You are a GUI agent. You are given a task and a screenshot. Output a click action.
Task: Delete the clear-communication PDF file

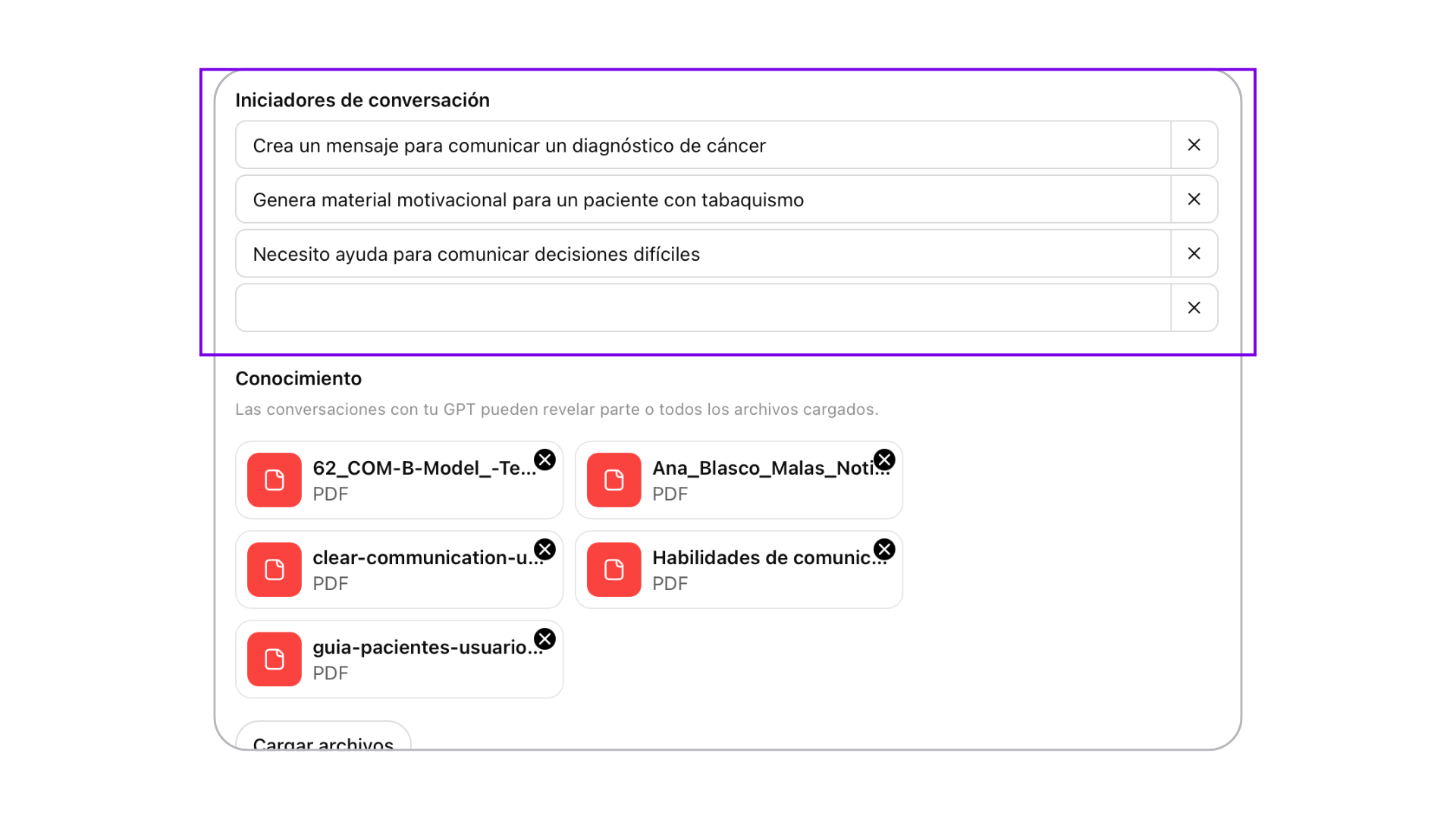tap(544, 549)
